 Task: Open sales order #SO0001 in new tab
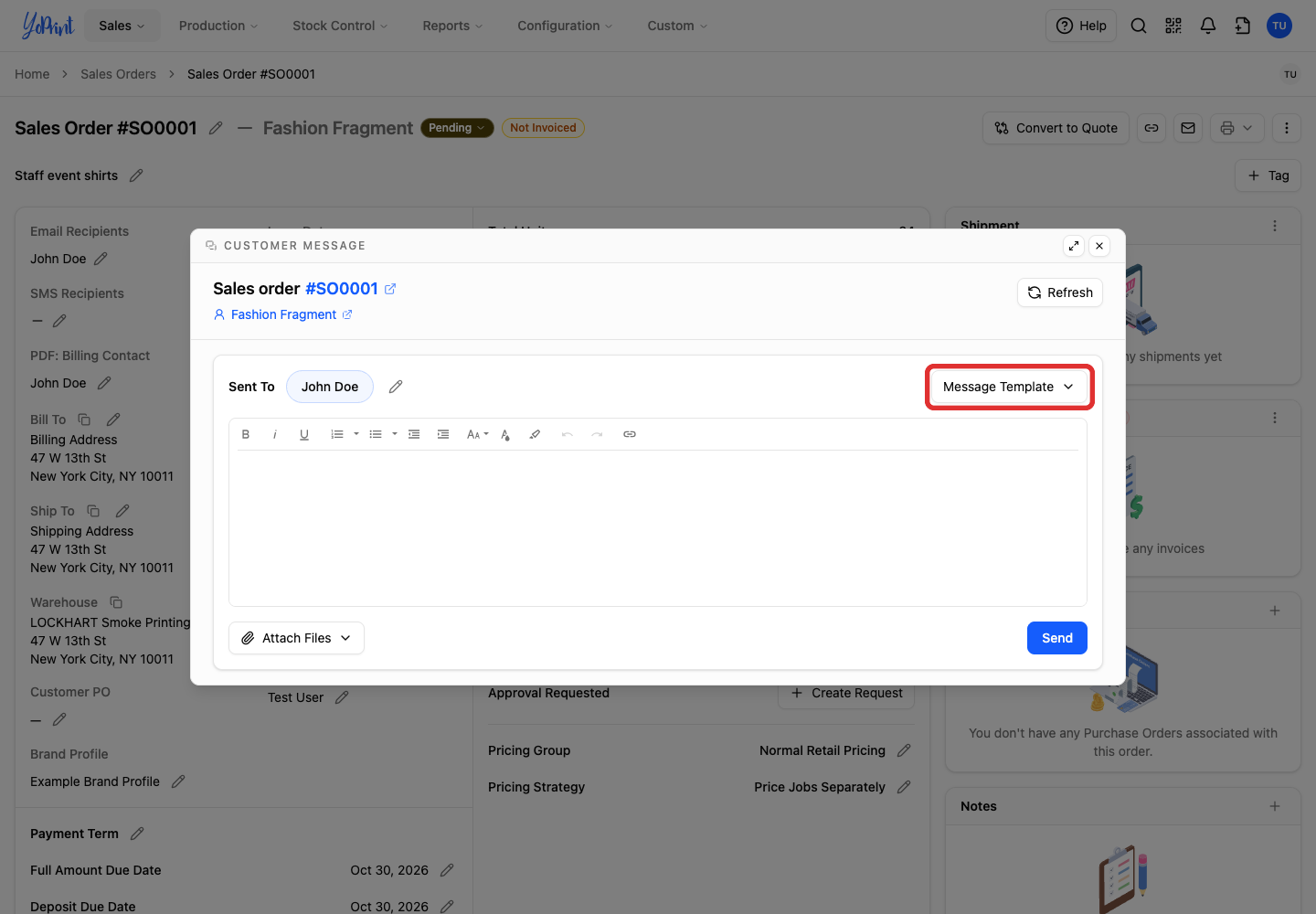coord(390,289)
